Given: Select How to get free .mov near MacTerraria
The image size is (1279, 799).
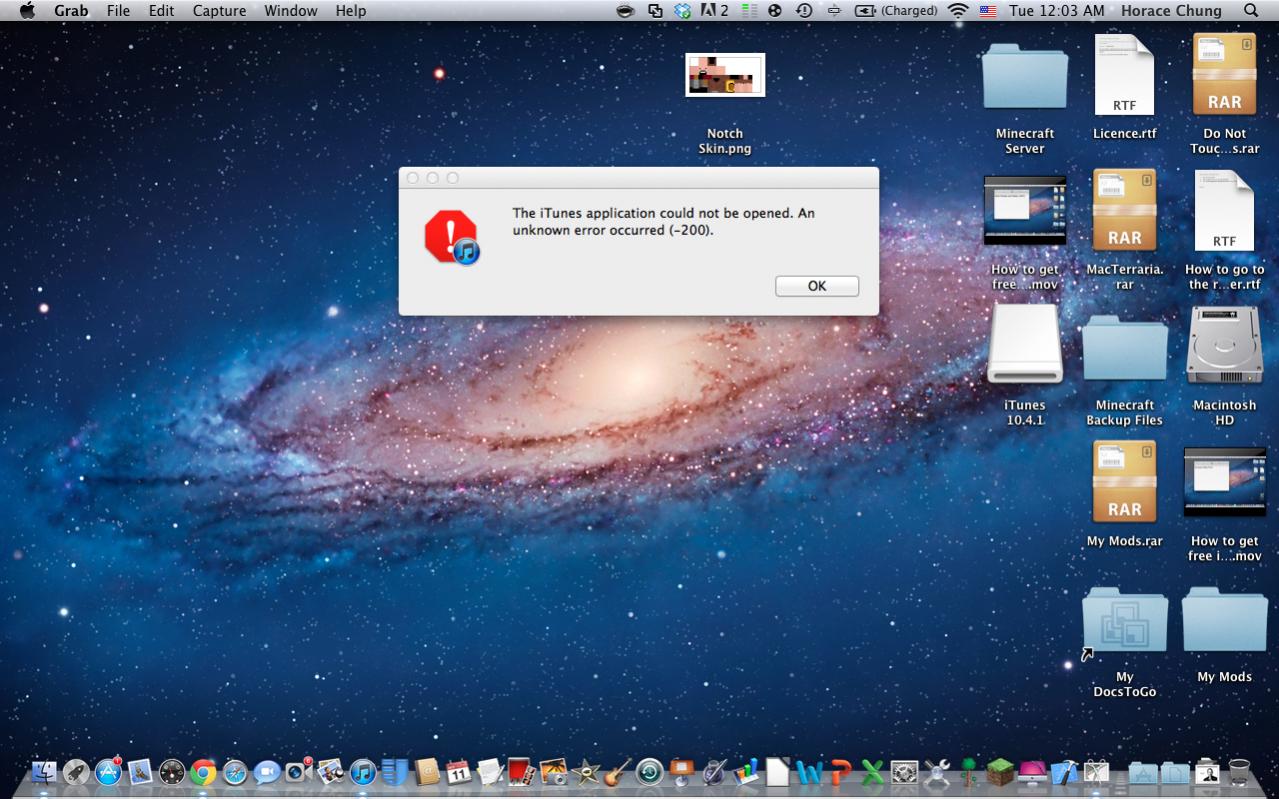Looking at the screenshot, I should [x=1025, y=234].
